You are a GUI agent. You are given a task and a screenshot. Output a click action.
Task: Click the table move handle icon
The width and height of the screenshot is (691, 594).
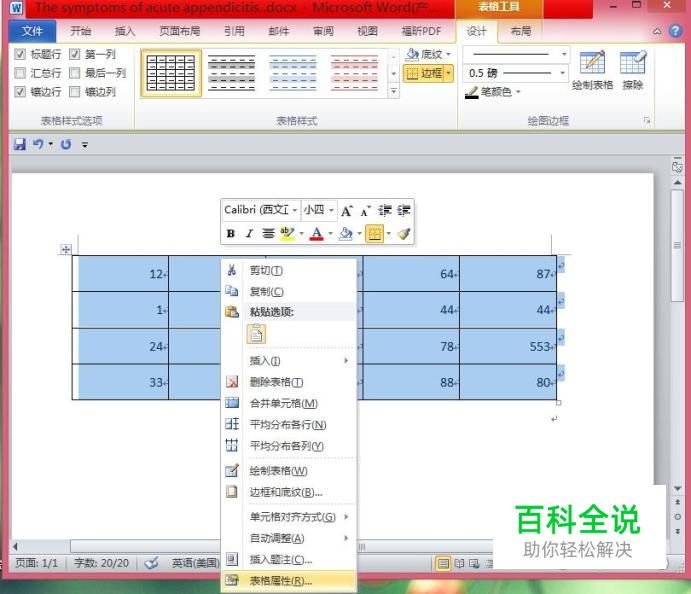click(x=66, y=250)
